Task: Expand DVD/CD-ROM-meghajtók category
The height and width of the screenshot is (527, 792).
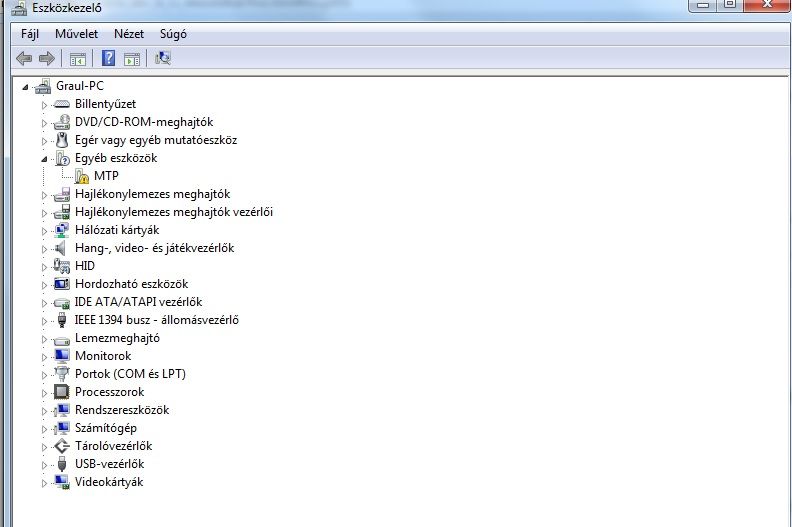Action: pos(44,123)
